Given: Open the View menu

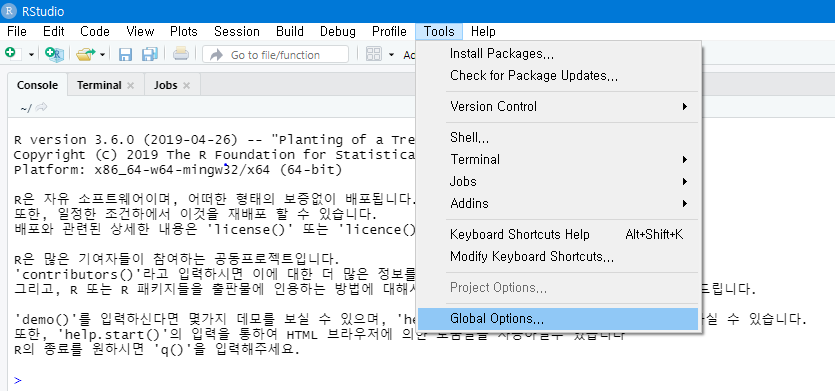Looking at the screenshot, I should [x=141, y=31].
